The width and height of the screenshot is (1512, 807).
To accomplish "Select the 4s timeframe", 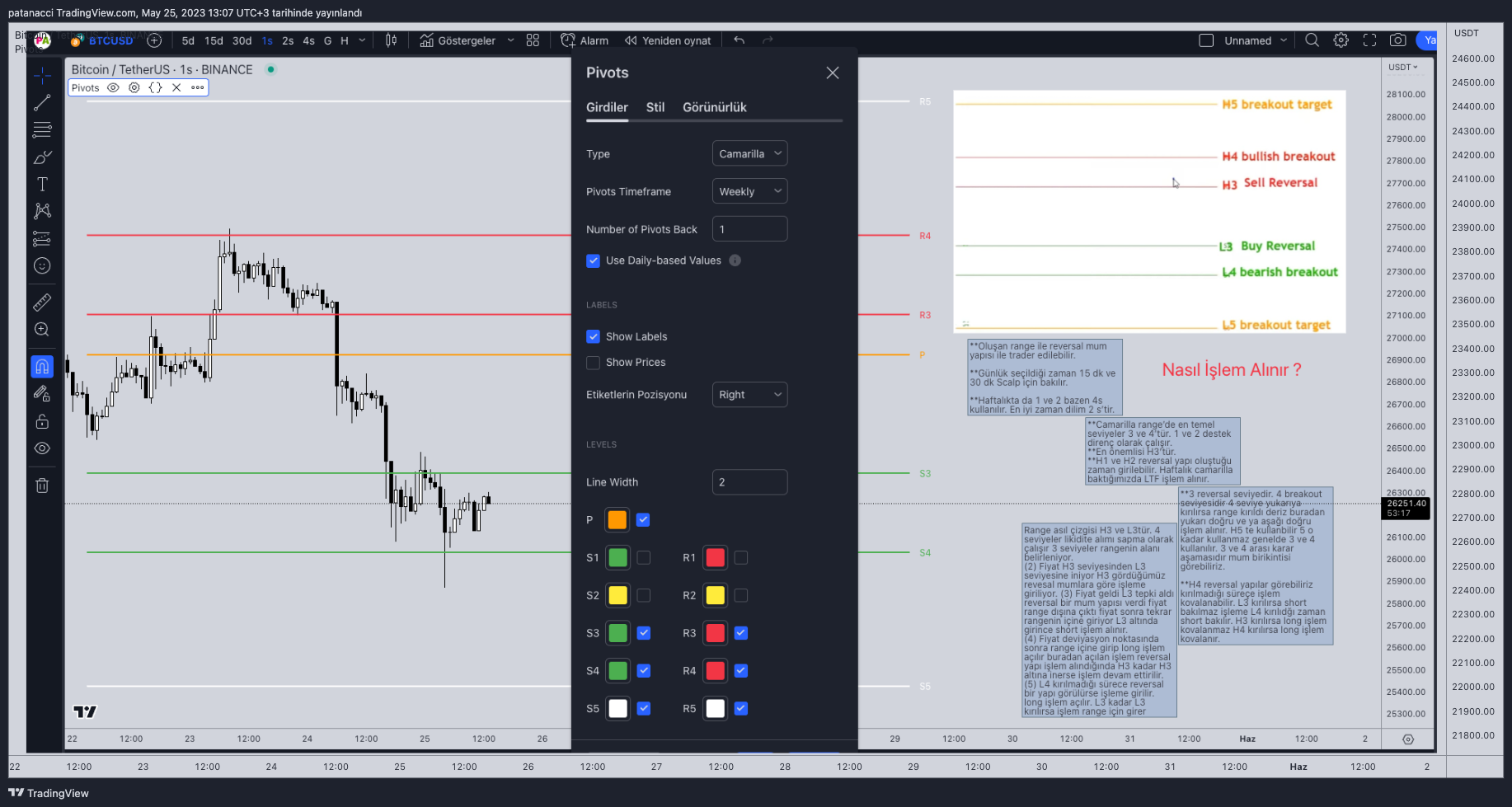I will [308, 40].
